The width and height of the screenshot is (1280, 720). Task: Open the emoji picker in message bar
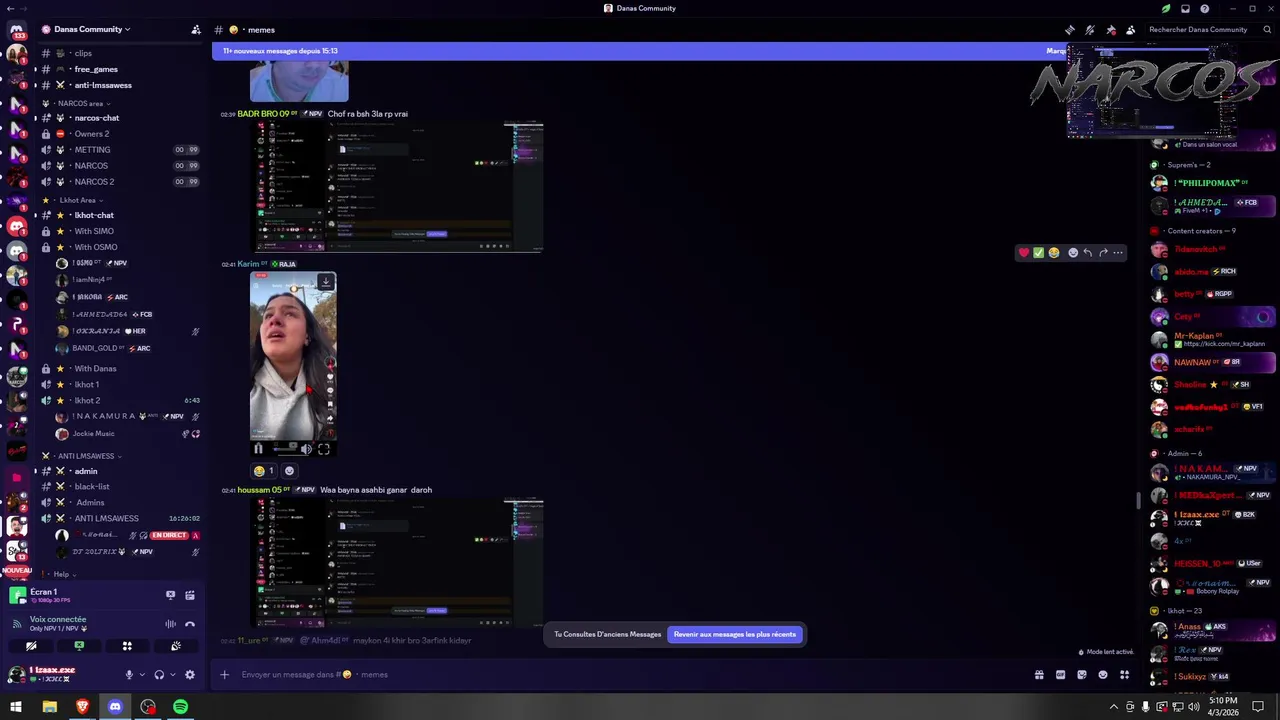coord(1103,675)
